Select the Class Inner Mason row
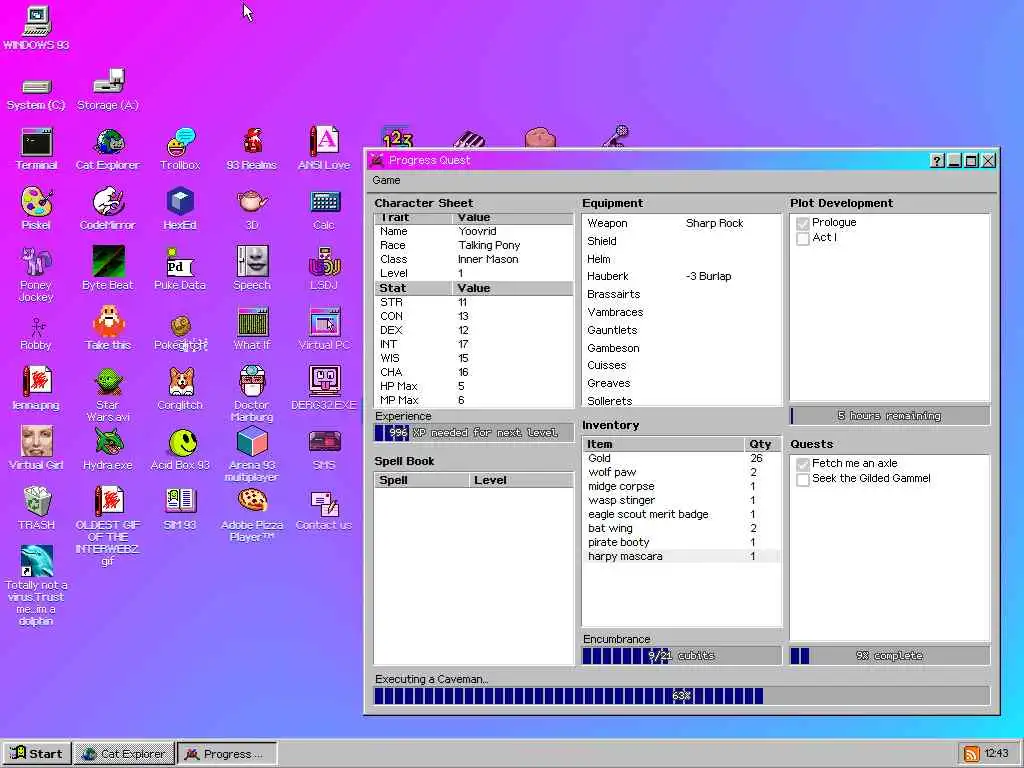The image size is (1024, 768). click(x=473, y=259)
